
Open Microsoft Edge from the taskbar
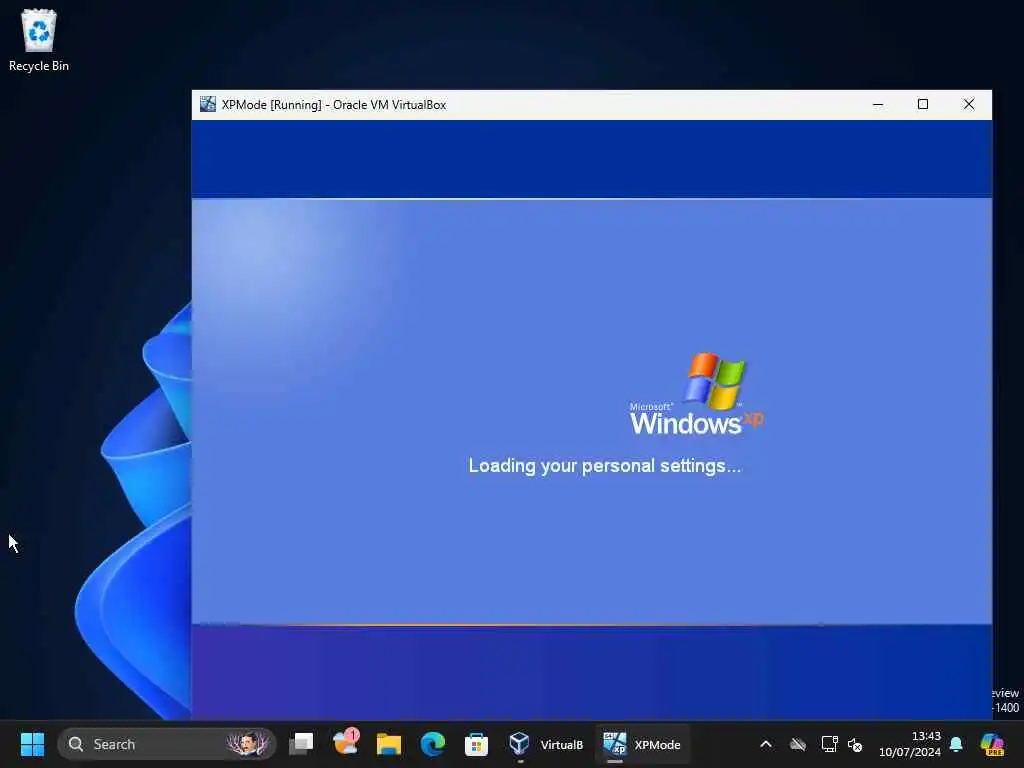coord(432,744)
